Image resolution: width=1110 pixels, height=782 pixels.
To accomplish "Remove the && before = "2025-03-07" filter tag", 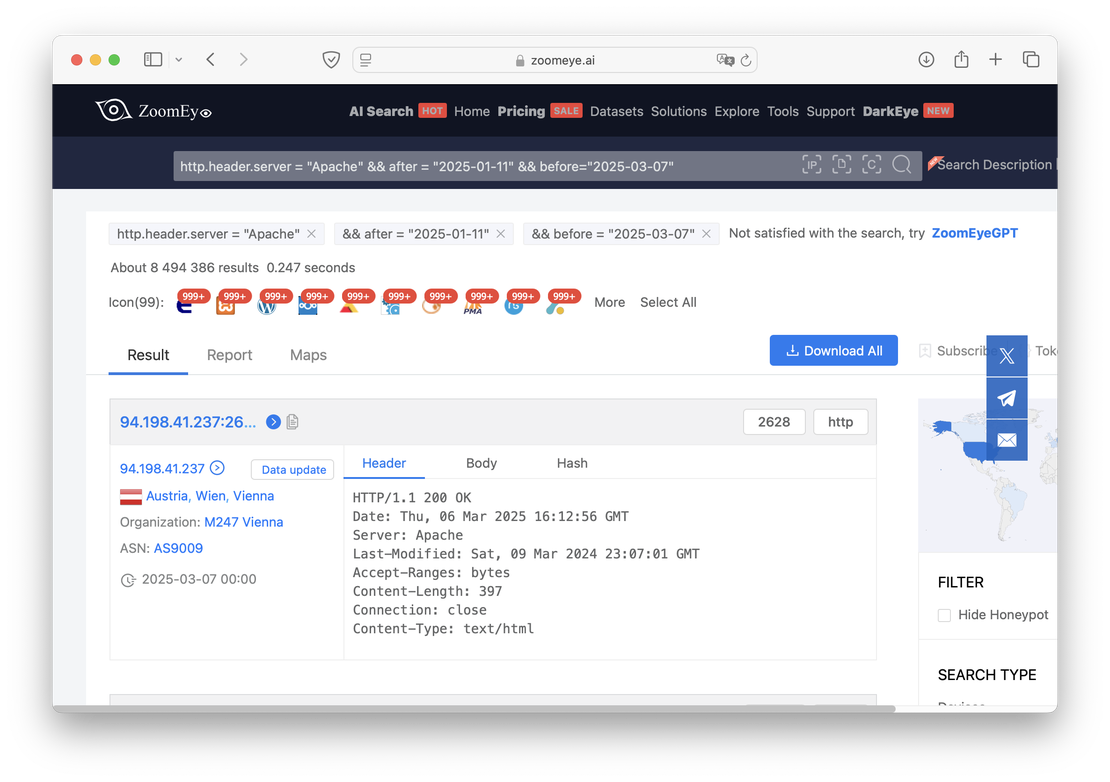I will tap(706, 234).
